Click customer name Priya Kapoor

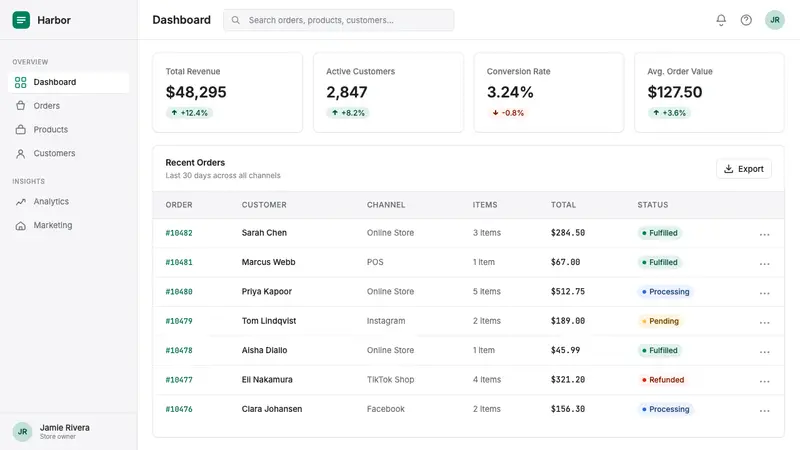(267, 291)
